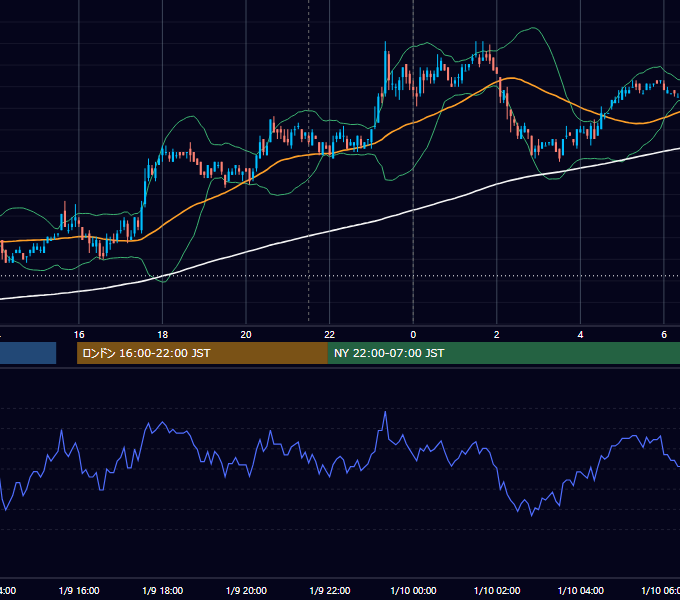Click the "4" hour label on the price chart axis
The width and height of the screenshot is (680, 600).
point(580,335)
